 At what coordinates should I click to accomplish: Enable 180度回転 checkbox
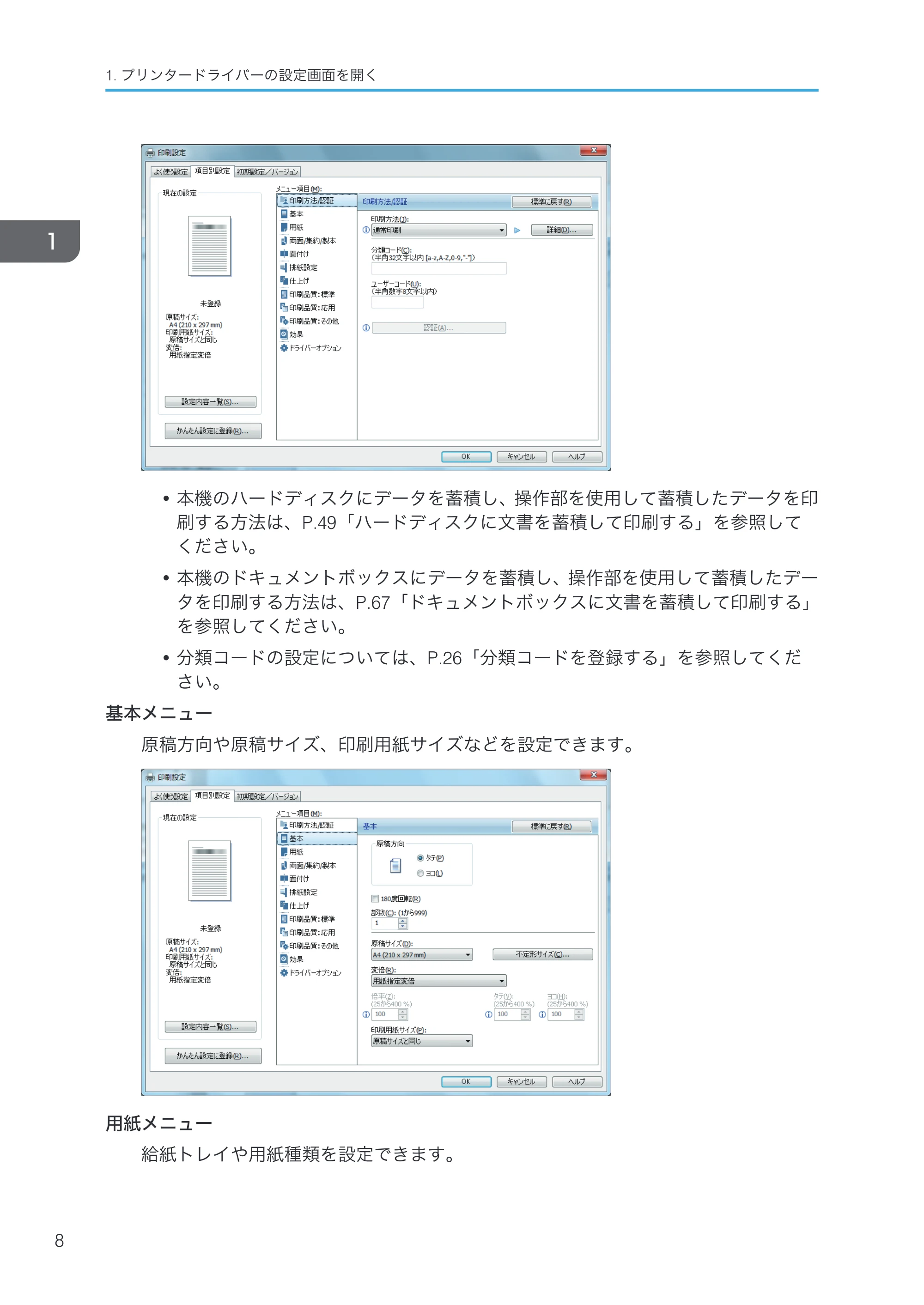pos(375,899)
